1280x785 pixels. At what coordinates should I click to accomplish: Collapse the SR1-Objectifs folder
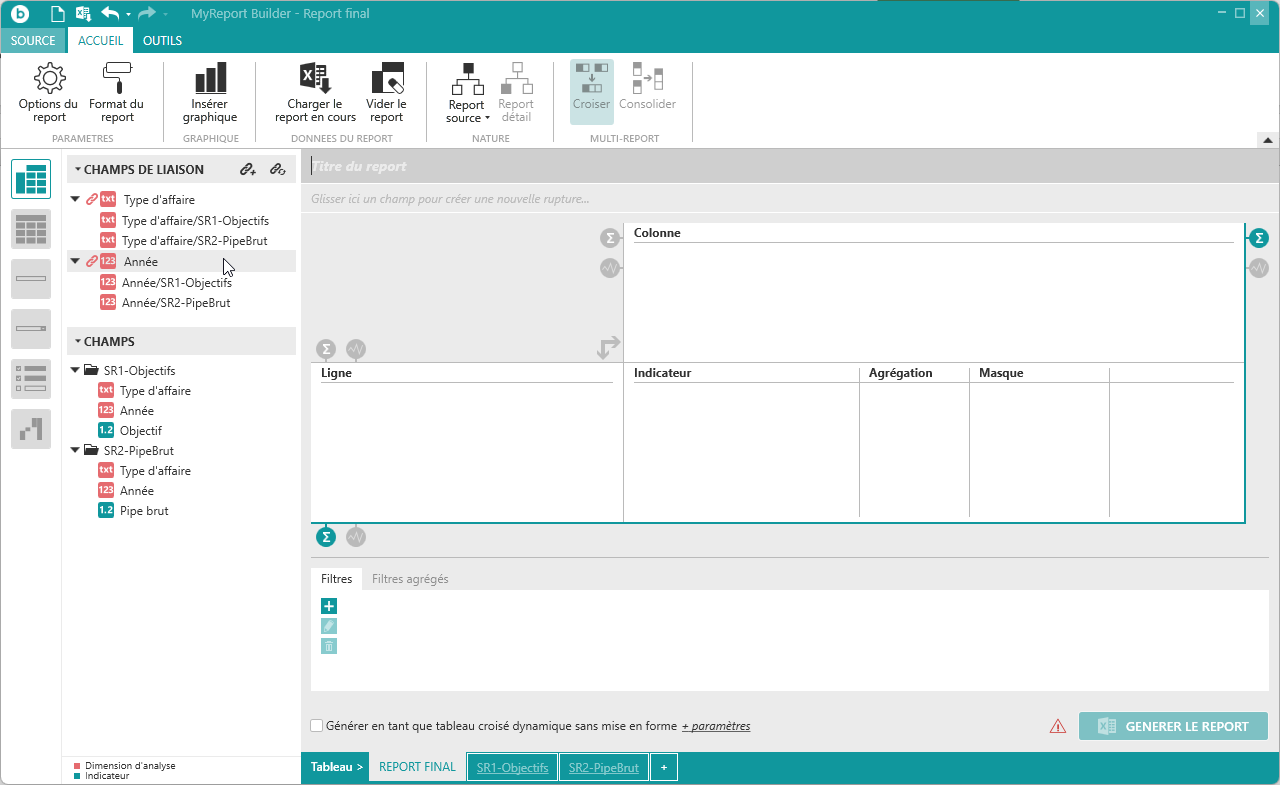click(75, 370)
